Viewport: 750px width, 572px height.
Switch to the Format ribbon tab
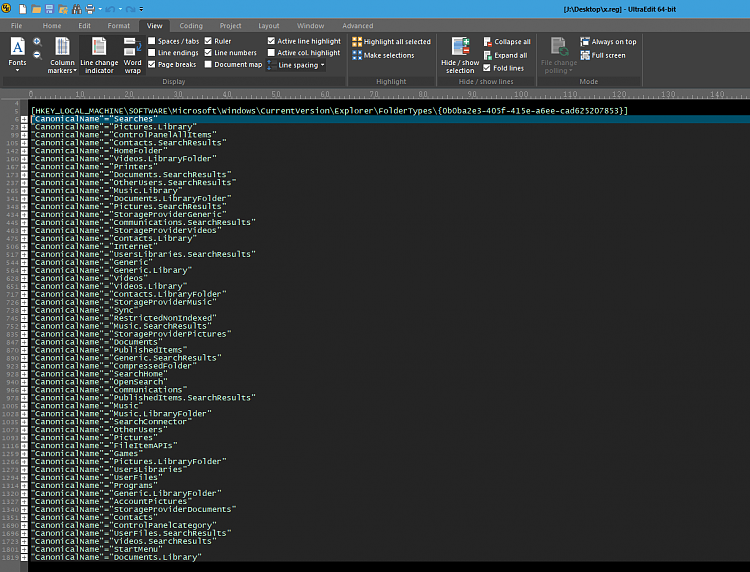119,26
